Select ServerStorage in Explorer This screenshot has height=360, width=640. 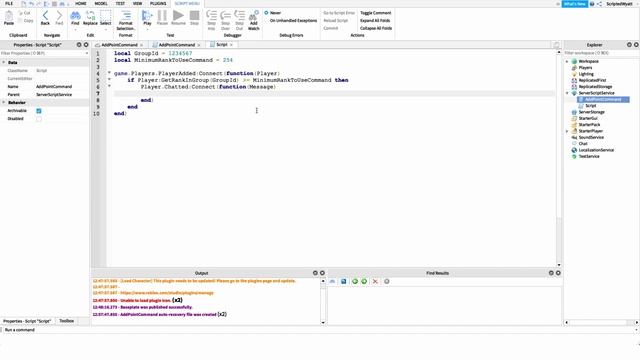click(591, 112)
